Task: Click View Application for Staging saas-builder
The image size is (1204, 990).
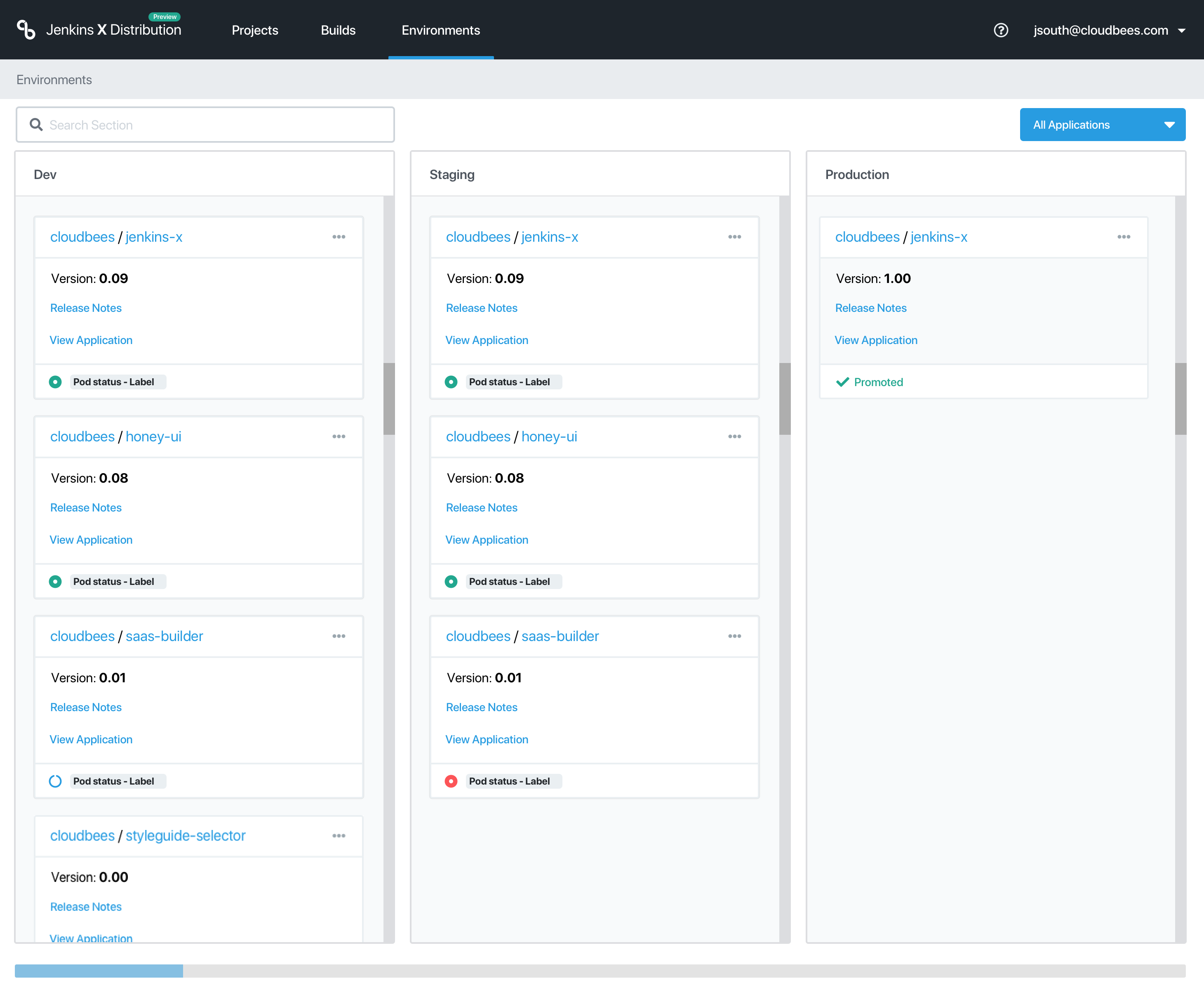Action: [487, 739]
